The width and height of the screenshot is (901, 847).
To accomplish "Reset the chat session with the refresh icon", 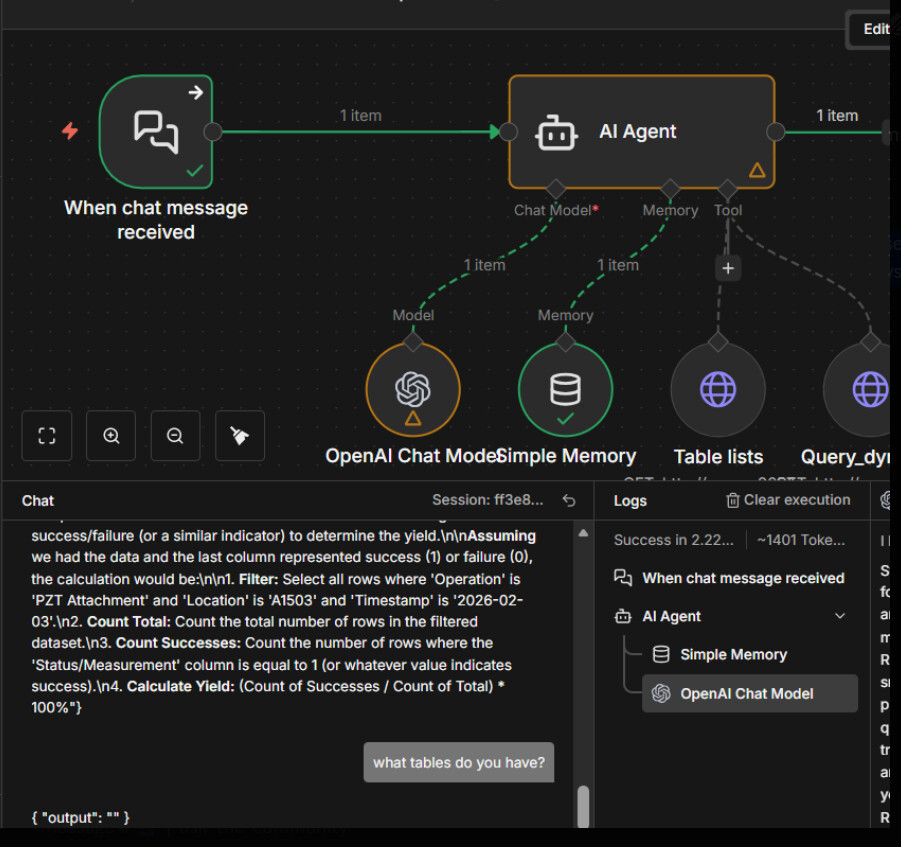I will point(569,500).
